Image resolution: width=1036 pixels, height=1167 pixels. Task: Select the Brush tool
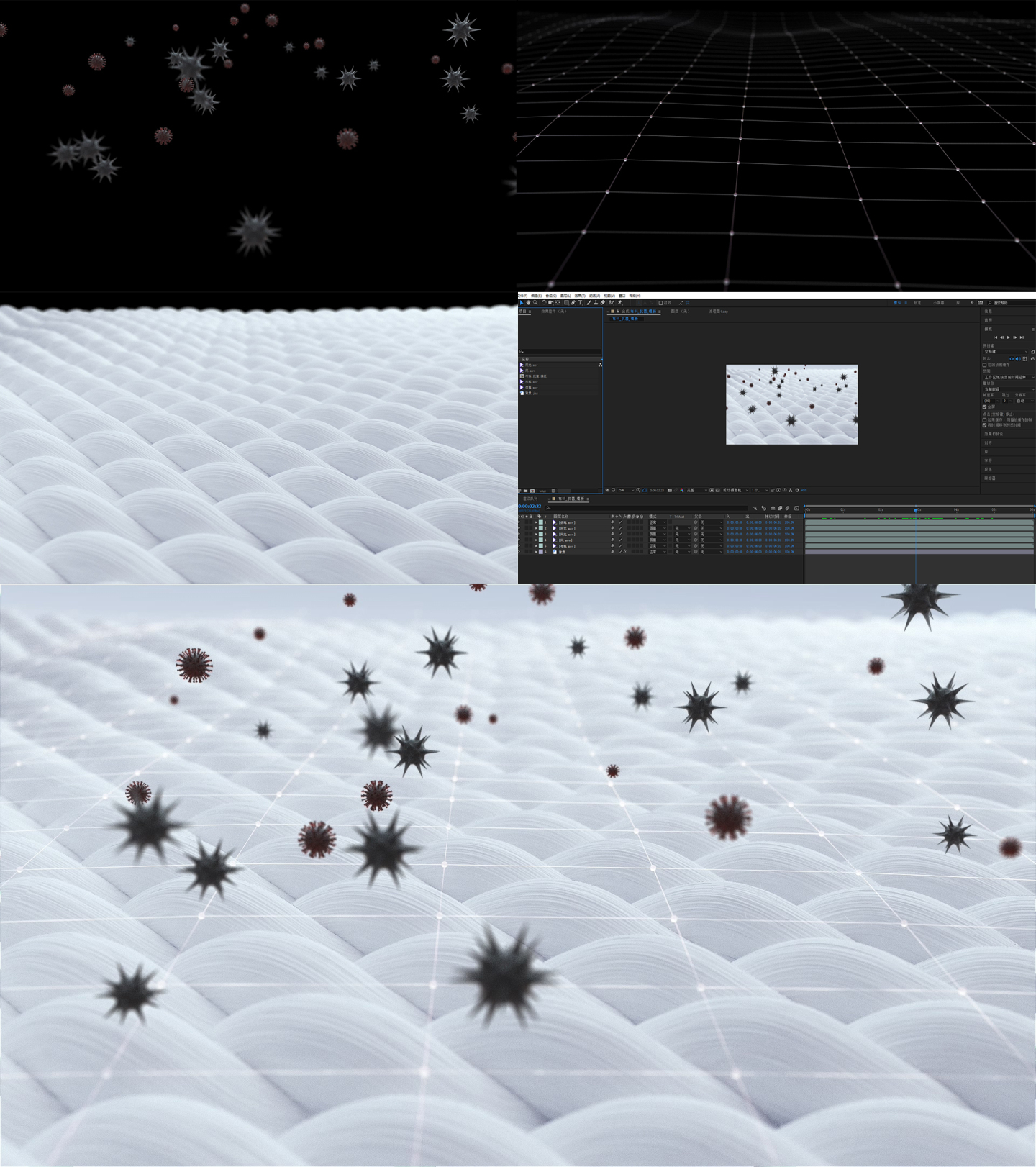coord(589,303)
